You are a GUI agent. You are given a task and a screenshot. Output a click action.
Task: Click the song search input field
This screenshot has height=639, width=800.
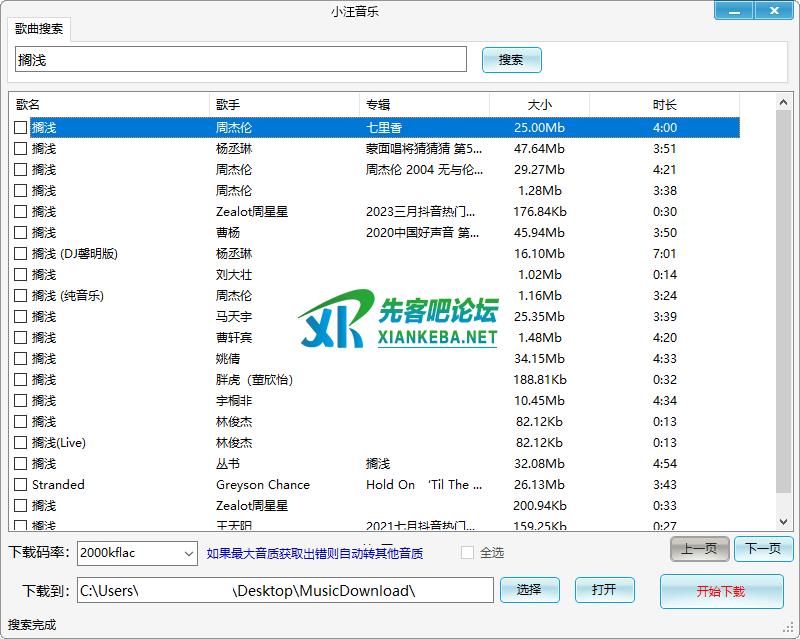click(x=240, y=60)
